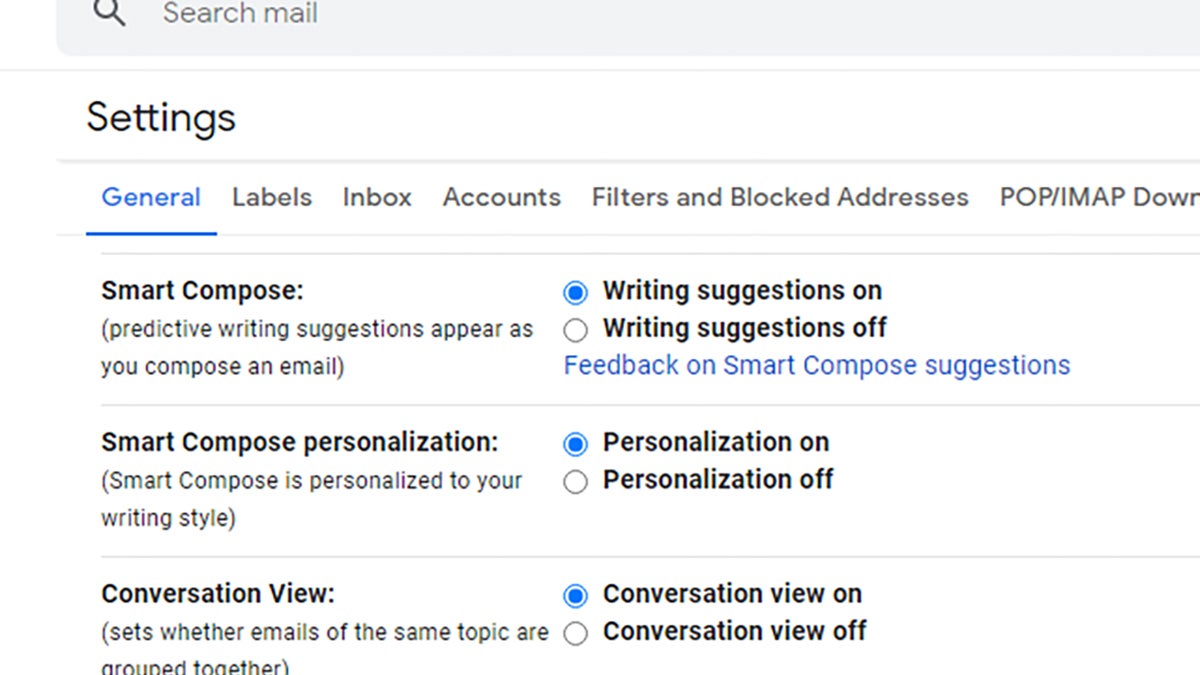Click the search magnifying glass icon
This screenshot has width=1200, height=675.
[x=107, y=13]
